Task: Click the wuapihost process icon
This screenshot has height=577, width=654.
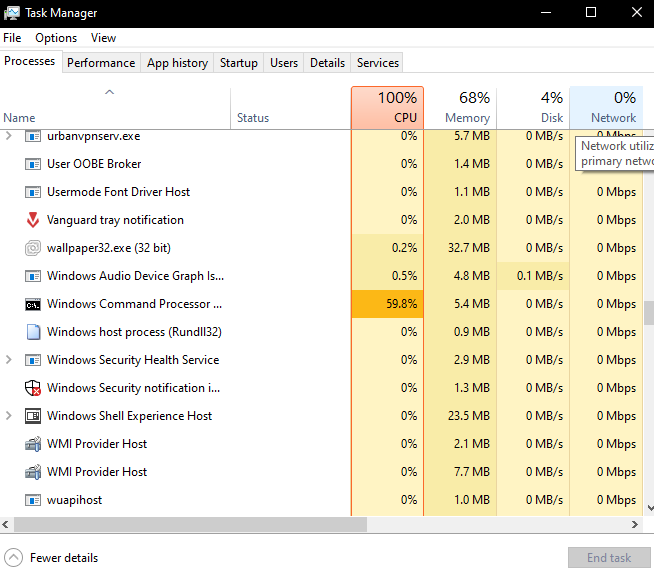Action: pyautogui.click(x=33, y=500)
